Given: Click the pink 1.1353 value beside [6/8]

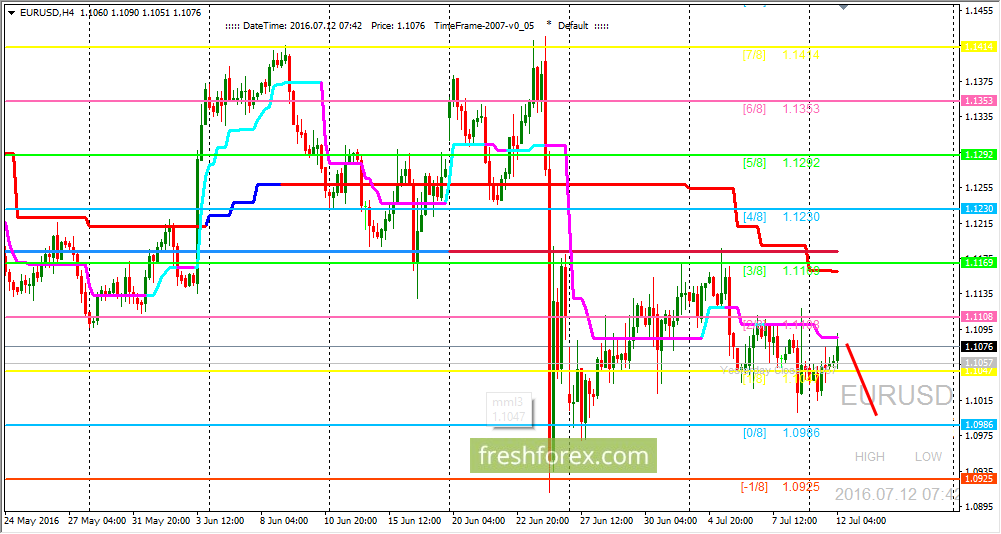Looking at the screenshot, I should (801, 109).
